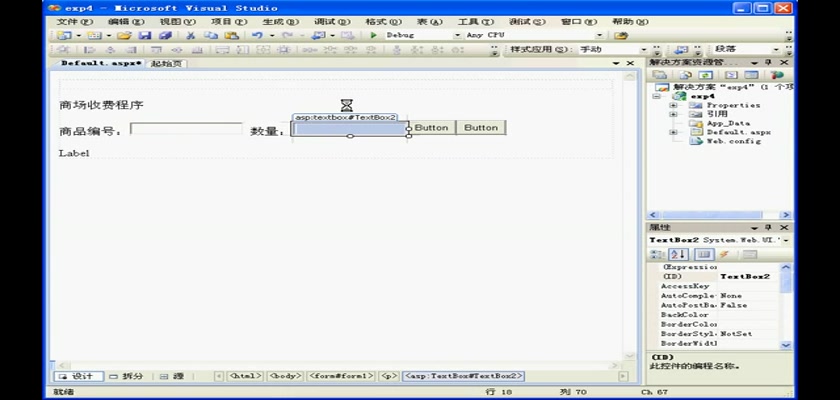Switch to Design view (设计)

76,377
